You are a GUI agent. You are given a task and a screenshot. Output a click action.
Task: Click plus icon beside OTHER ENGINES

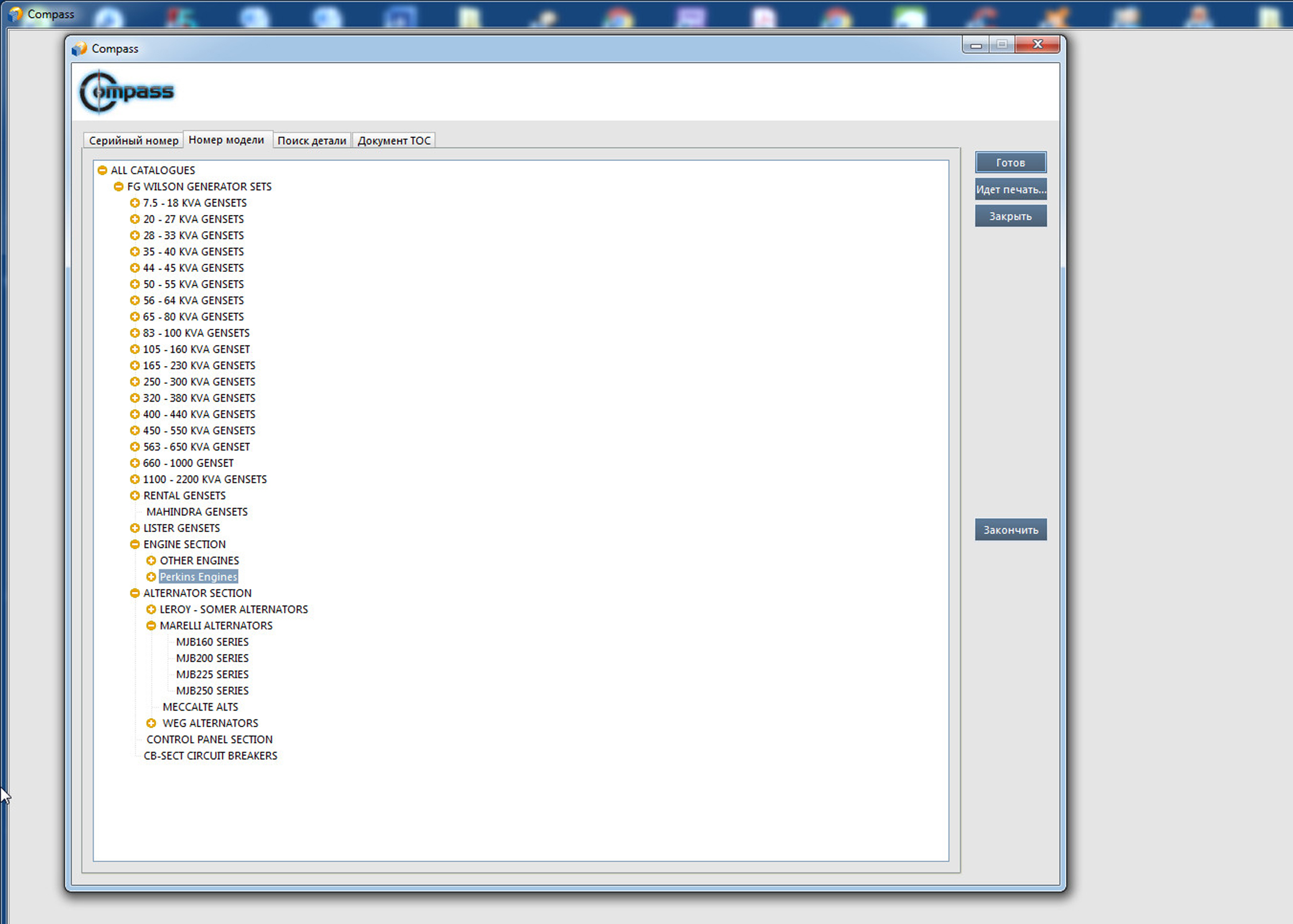coord(151,560)
